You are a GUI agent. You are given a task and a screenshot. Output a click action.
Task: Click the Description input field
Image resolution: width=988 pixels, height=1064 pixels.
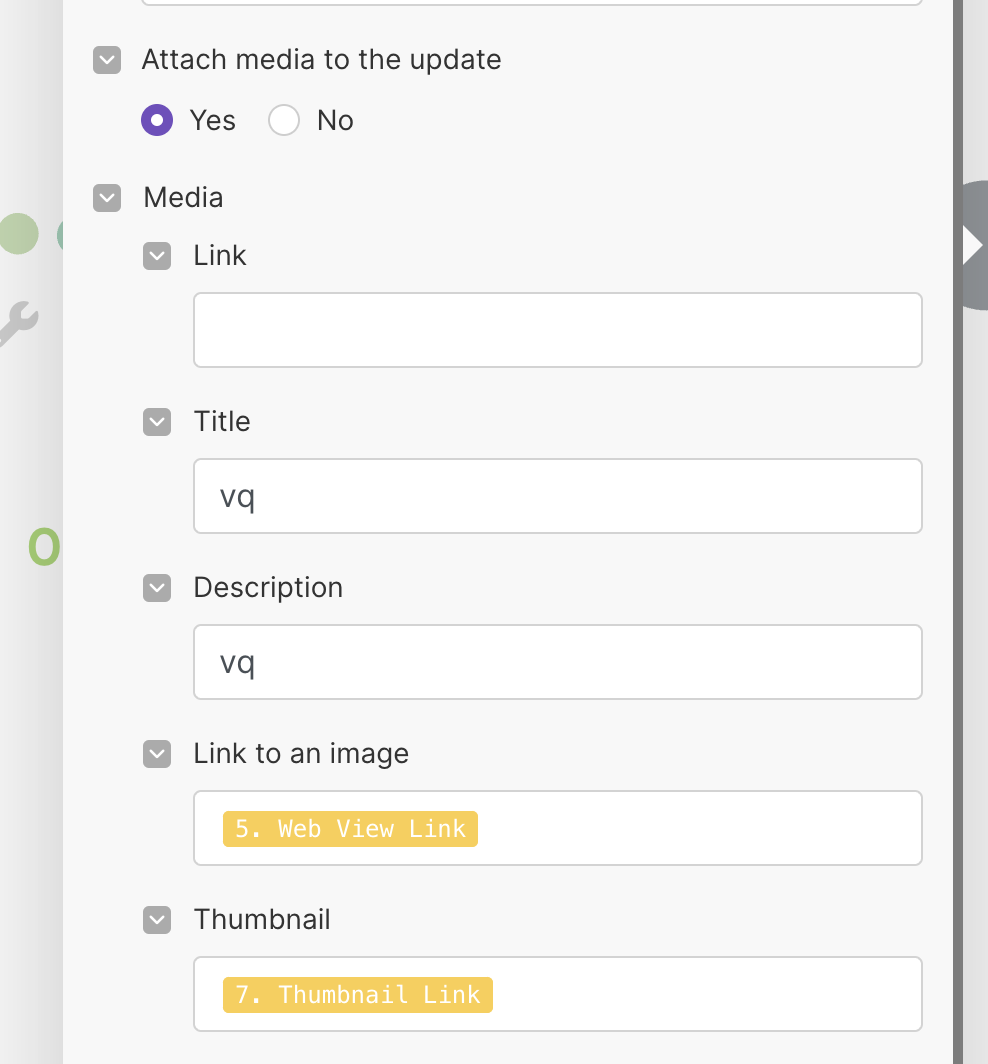[557, 662]
